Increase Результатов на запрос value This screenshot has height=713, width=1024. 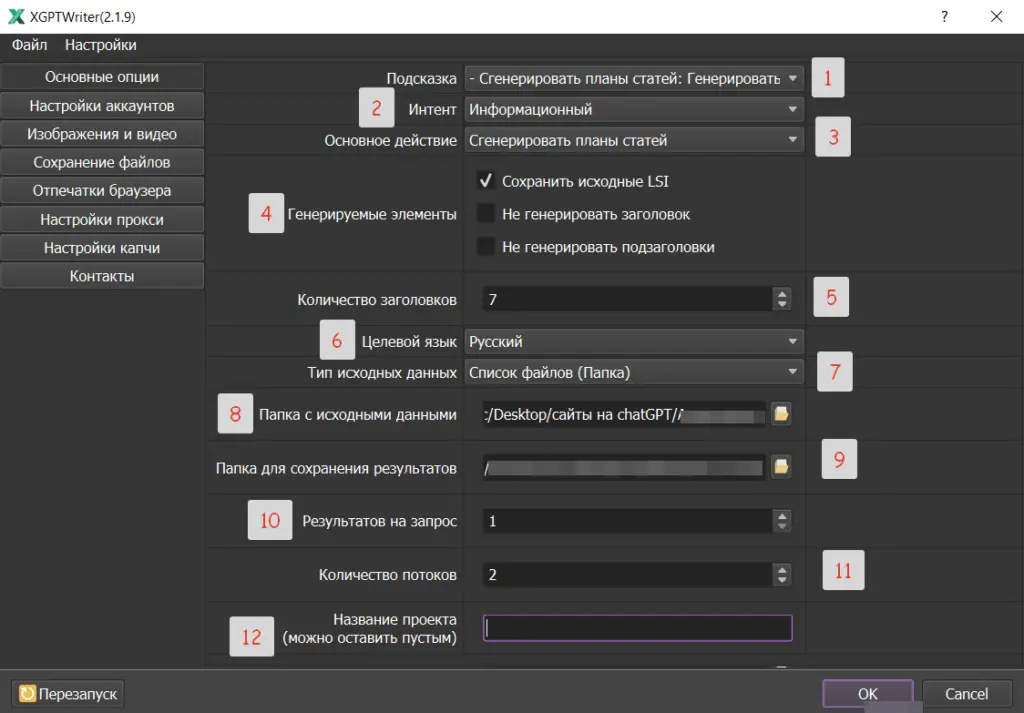click(782, 515)
